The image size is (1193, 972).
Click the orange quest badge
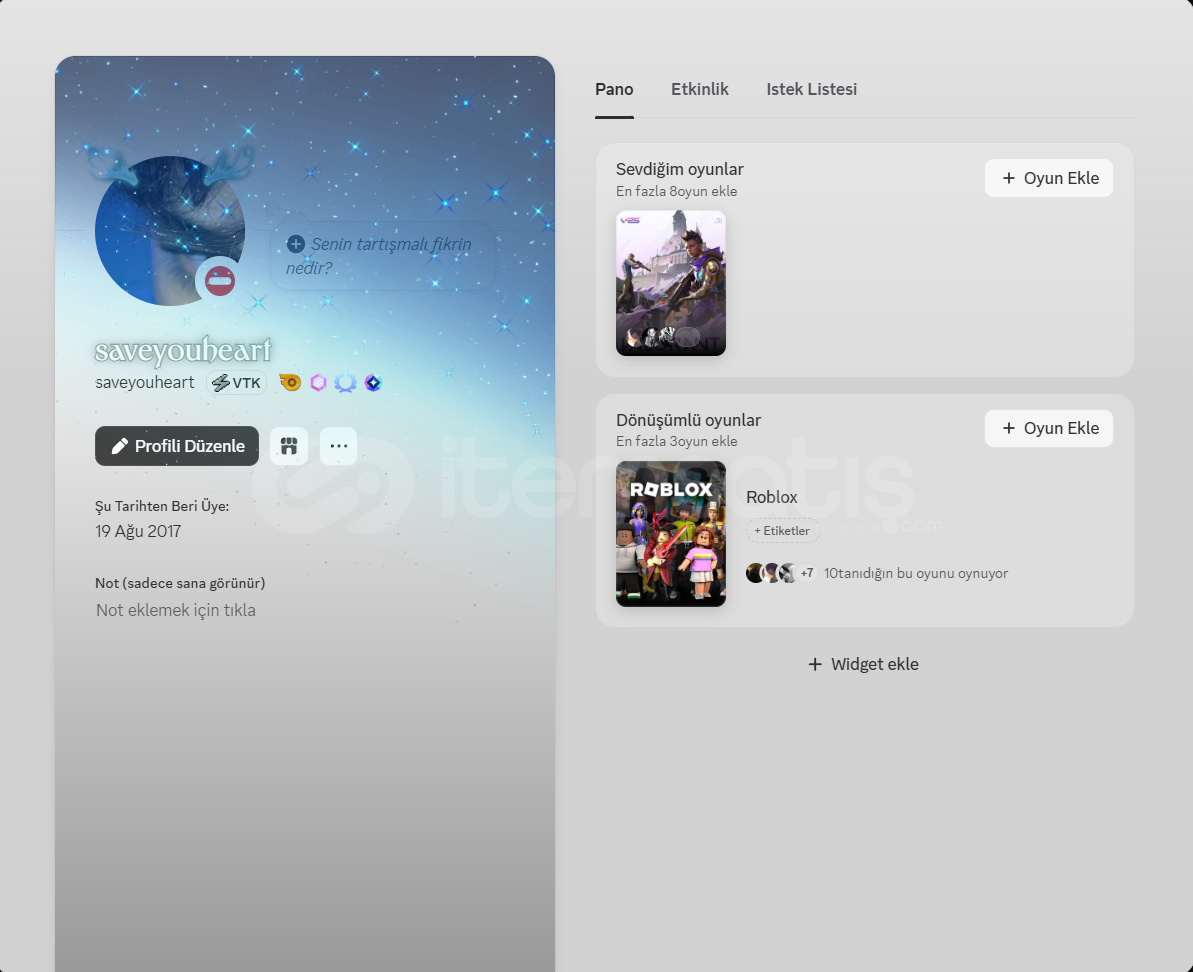(x=289, y=383)
